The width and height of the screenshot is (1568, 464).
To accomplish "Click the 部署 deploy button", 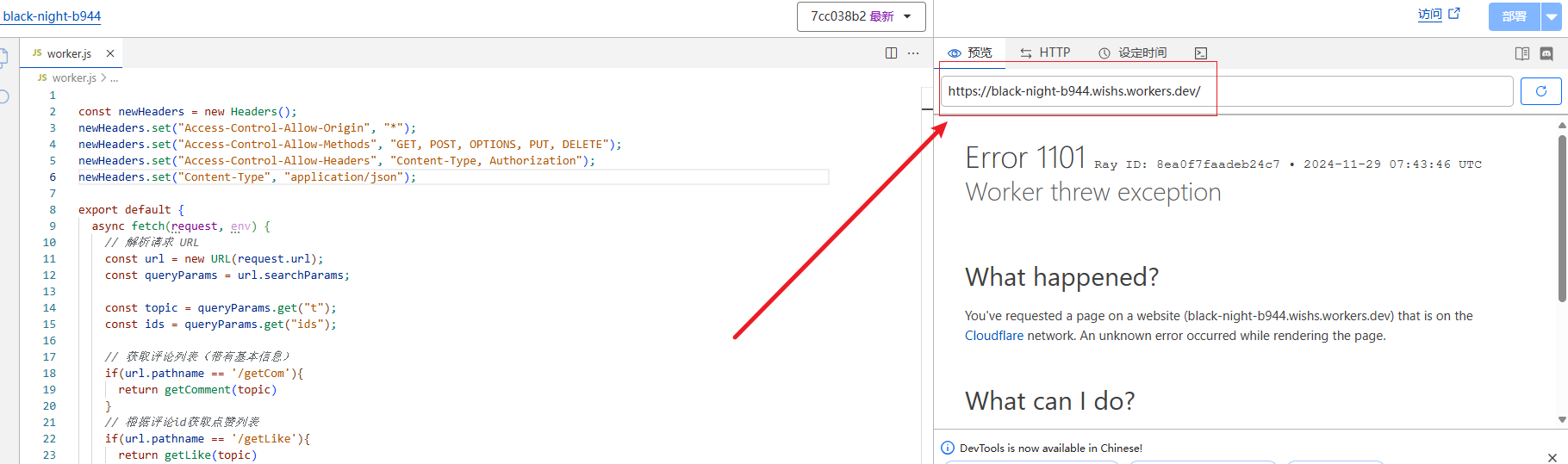I will [1514, 16].
